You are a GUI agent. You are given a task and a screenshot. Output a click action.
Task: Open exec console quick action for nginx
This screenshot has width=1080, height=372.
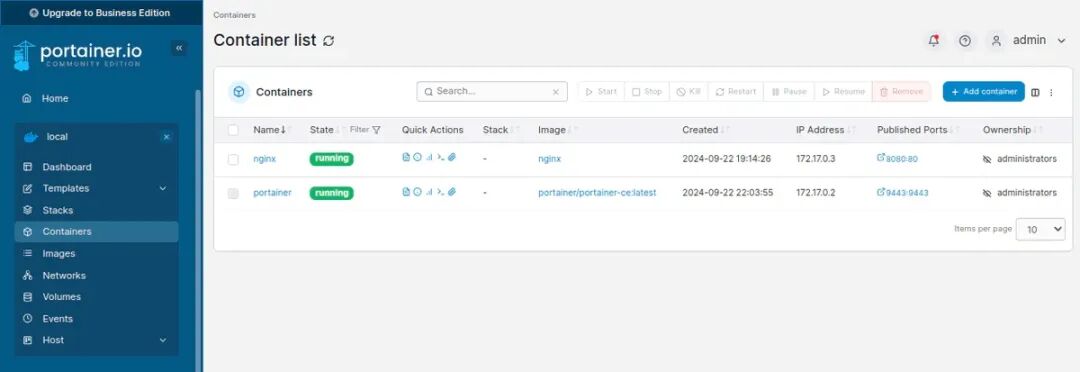click(440, 157)
